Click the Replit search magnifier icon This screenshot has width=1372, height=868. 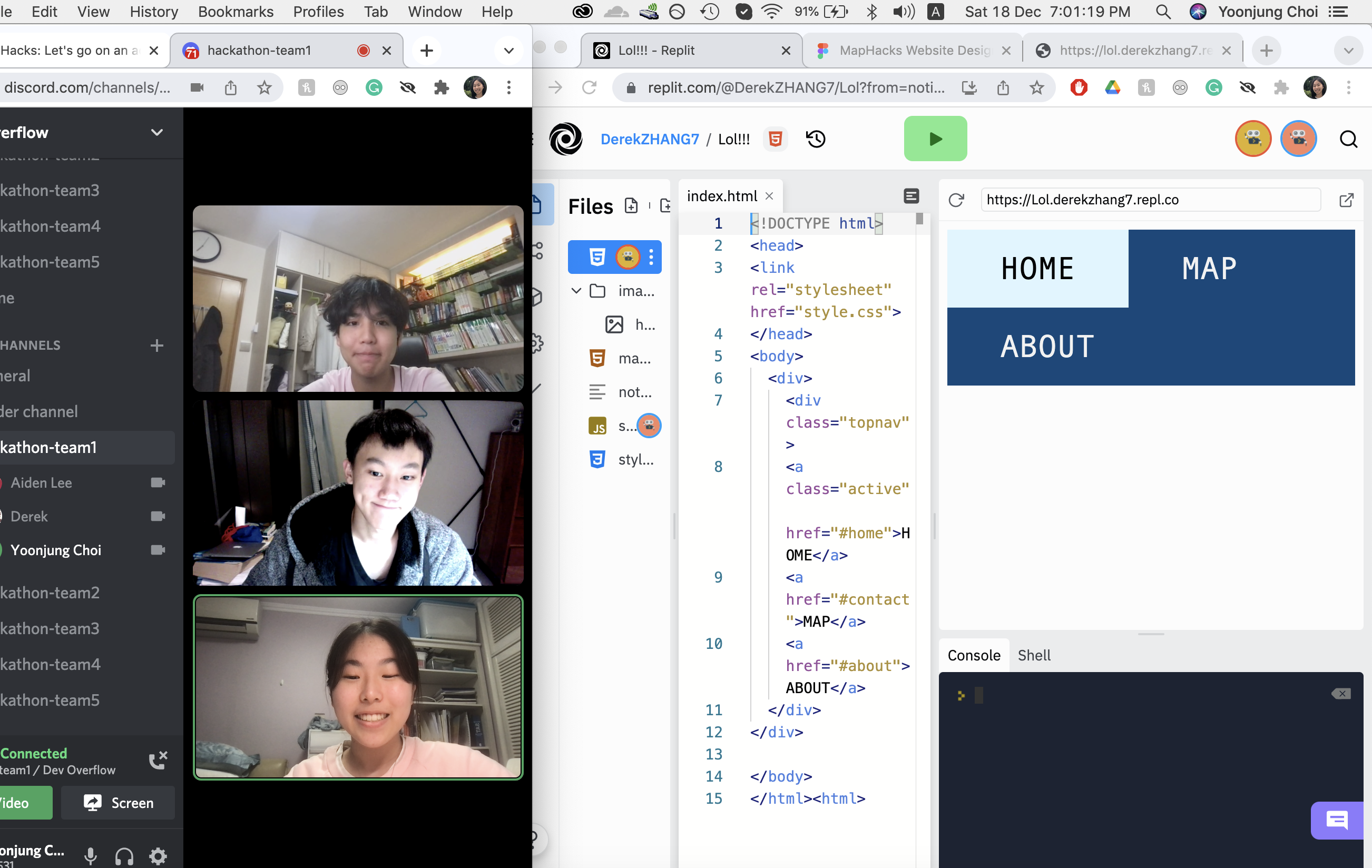tap(1348, 139)
